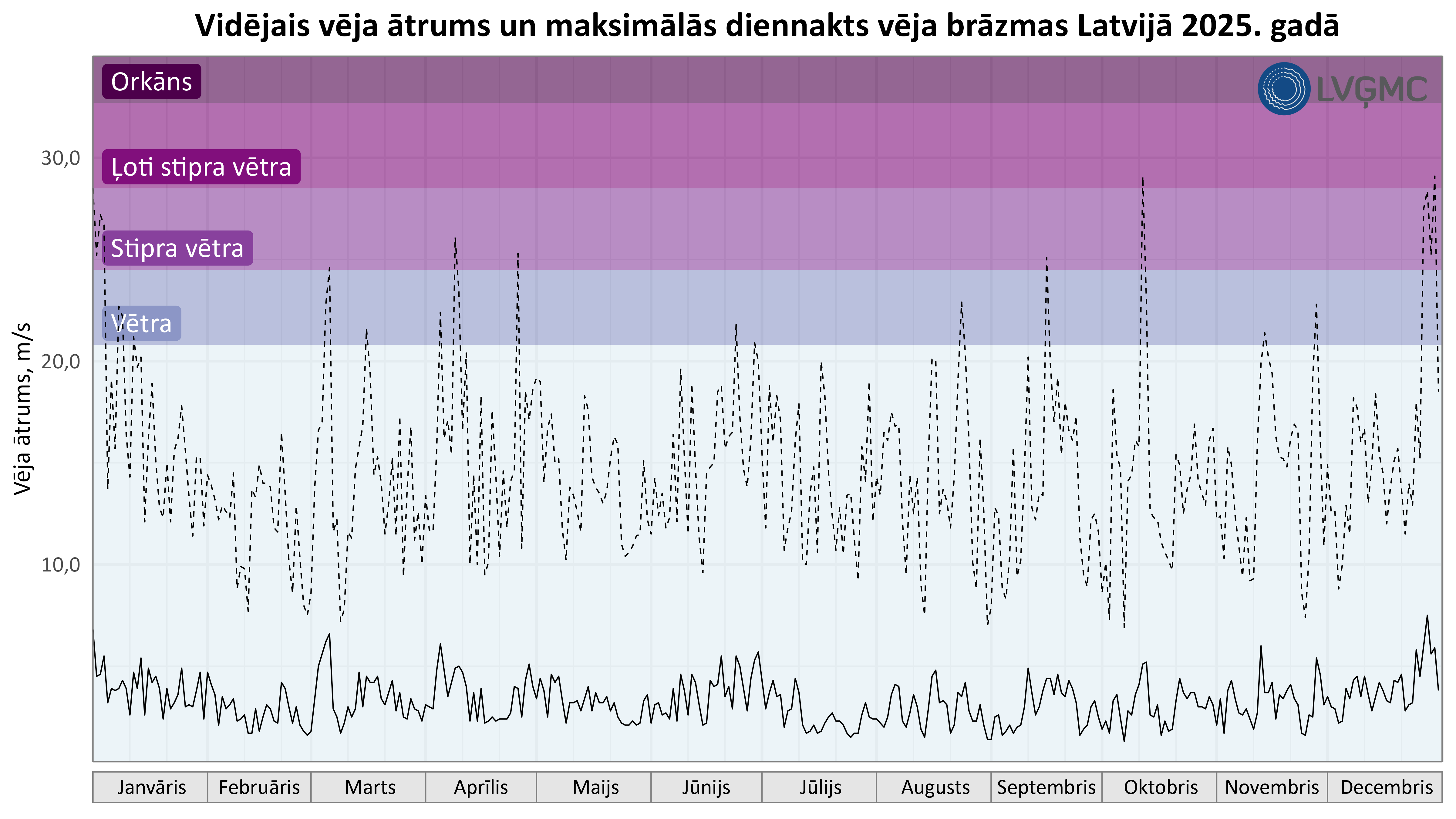Click the Jūnijs month tab
Image resolution: width=1456 pixels, height=819 pixels.
click(706, 787)
